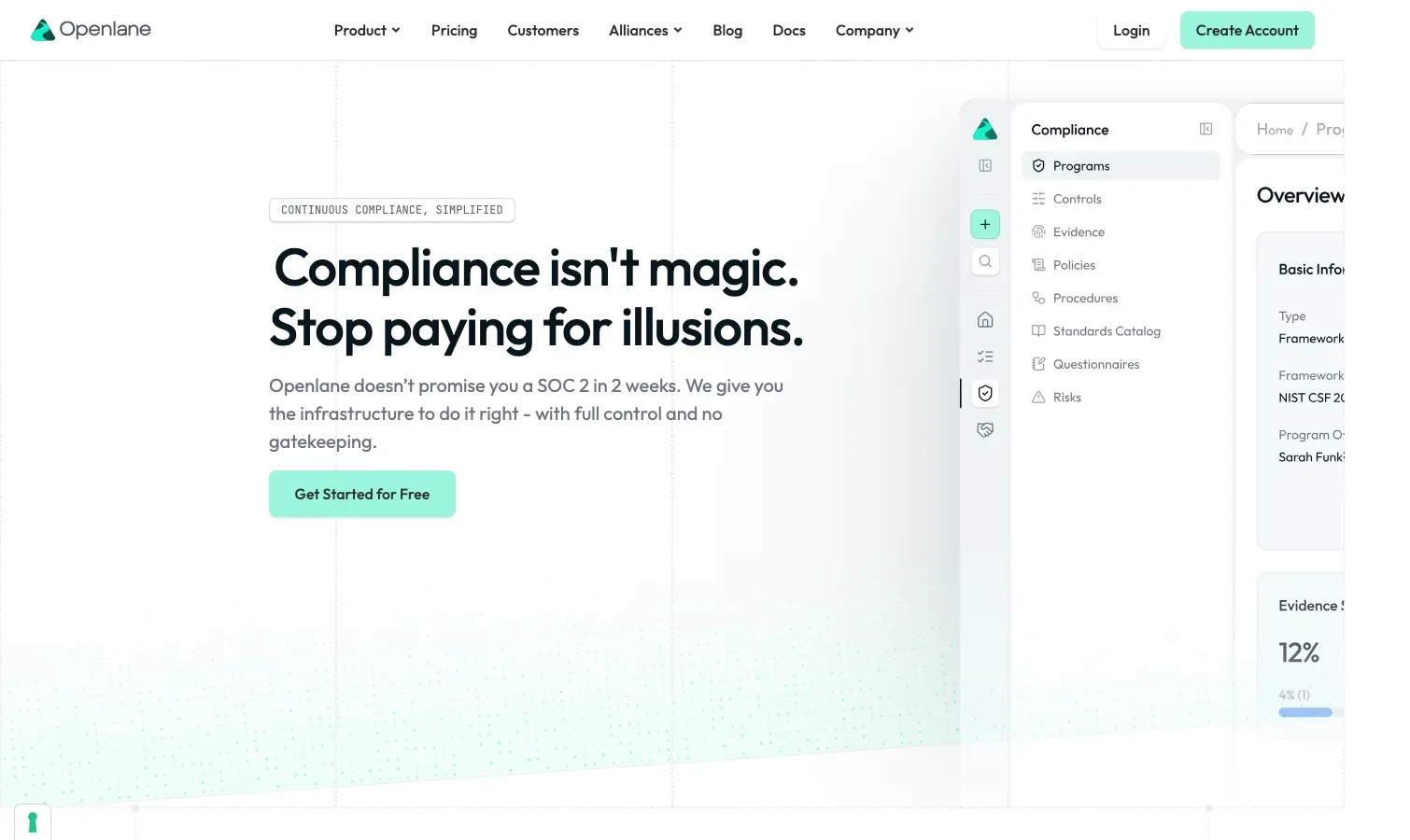Click the Compliance panel title
This screenshot has width=1410, height=840.
click(x=1070, y=130)
